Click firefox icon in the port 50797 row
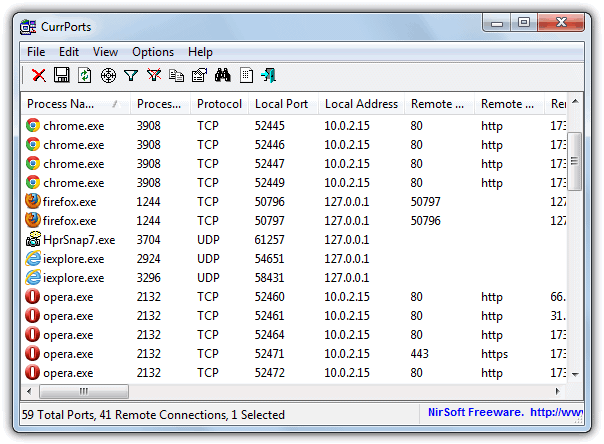This screenshot has width=604, height=444. 33,220
